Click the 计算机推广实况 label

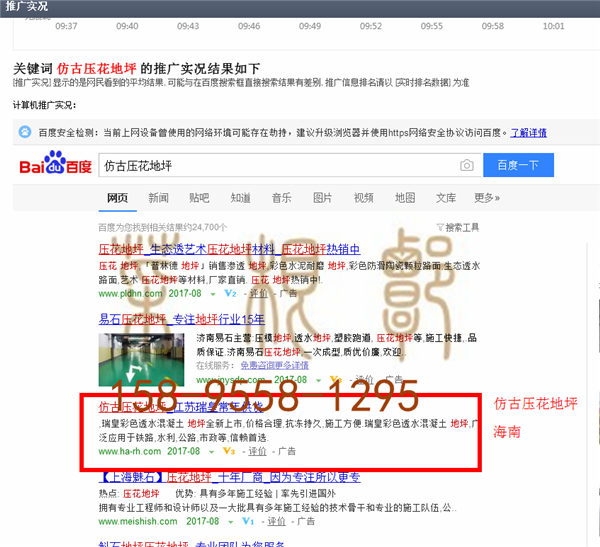[44, 105]
